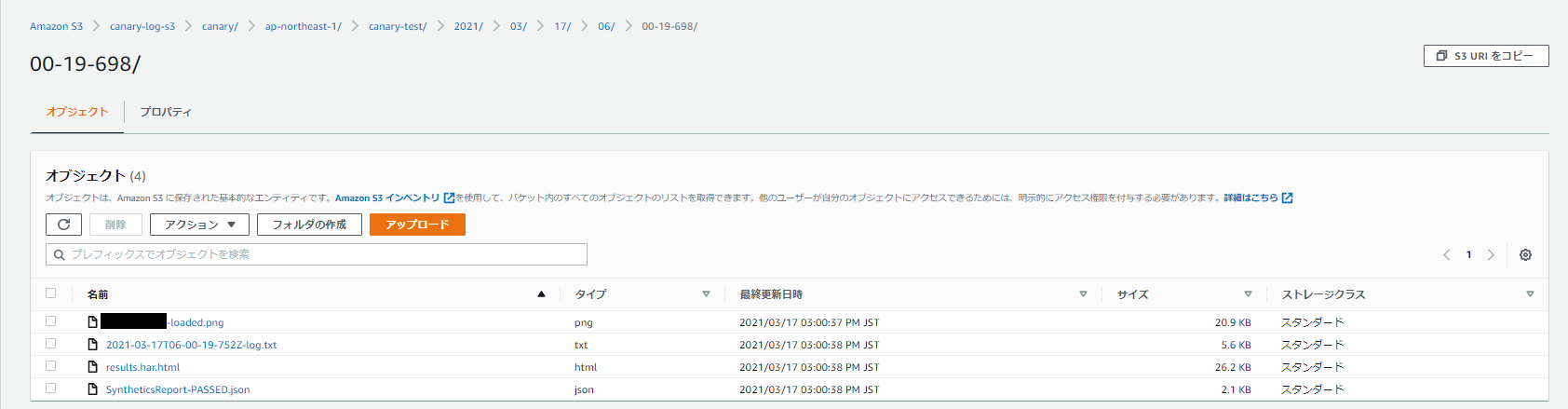Check the loaded.png row checkbox
Screen dimensions: 1568x409
[x=51, y=321]
